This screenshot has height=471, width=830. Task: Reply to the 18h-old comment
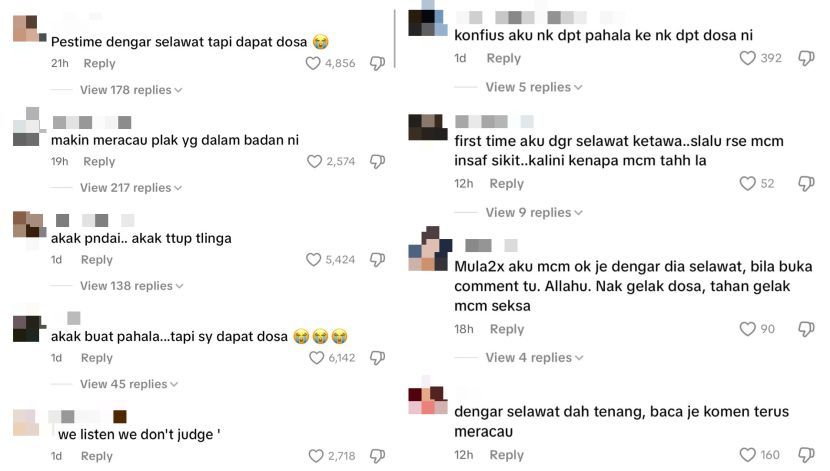[507, 329]
